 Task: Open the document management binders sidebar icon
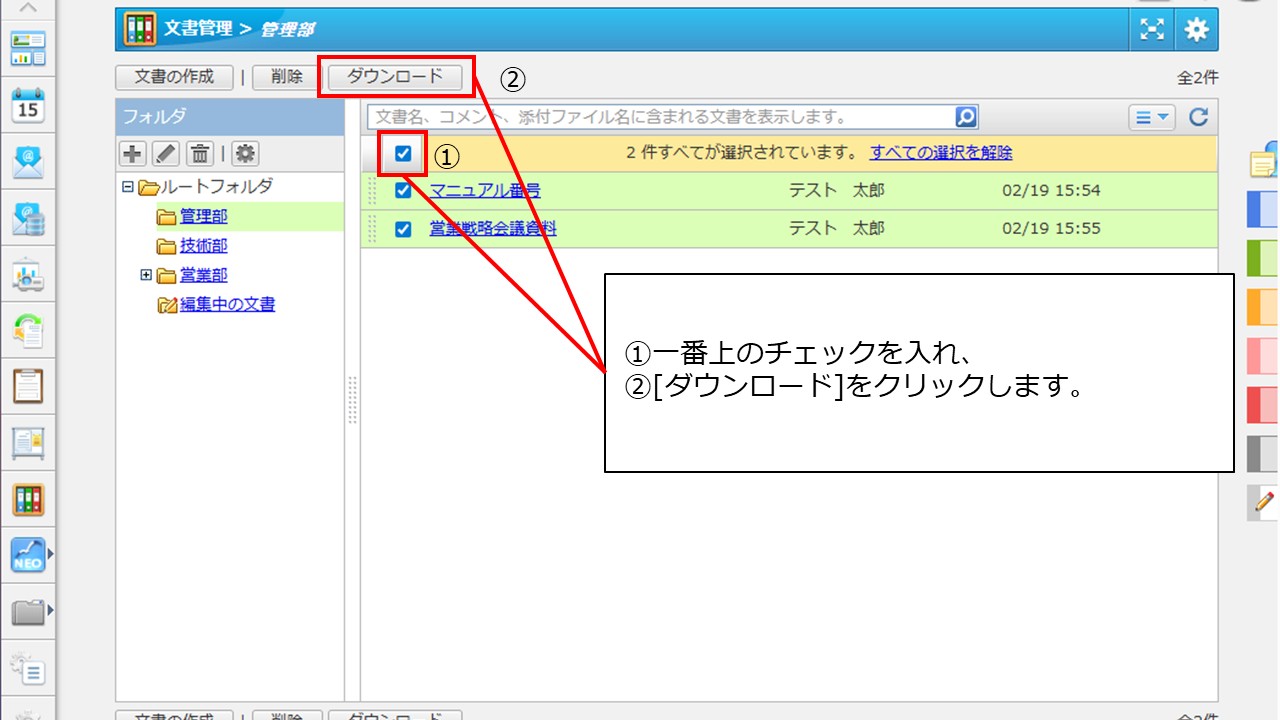pyautogui.click(x=28, y=499)
